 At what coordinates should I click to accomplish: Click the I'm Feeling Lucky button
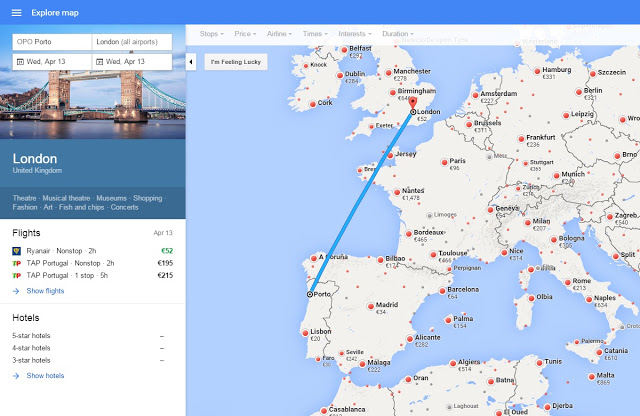point(236,62)
